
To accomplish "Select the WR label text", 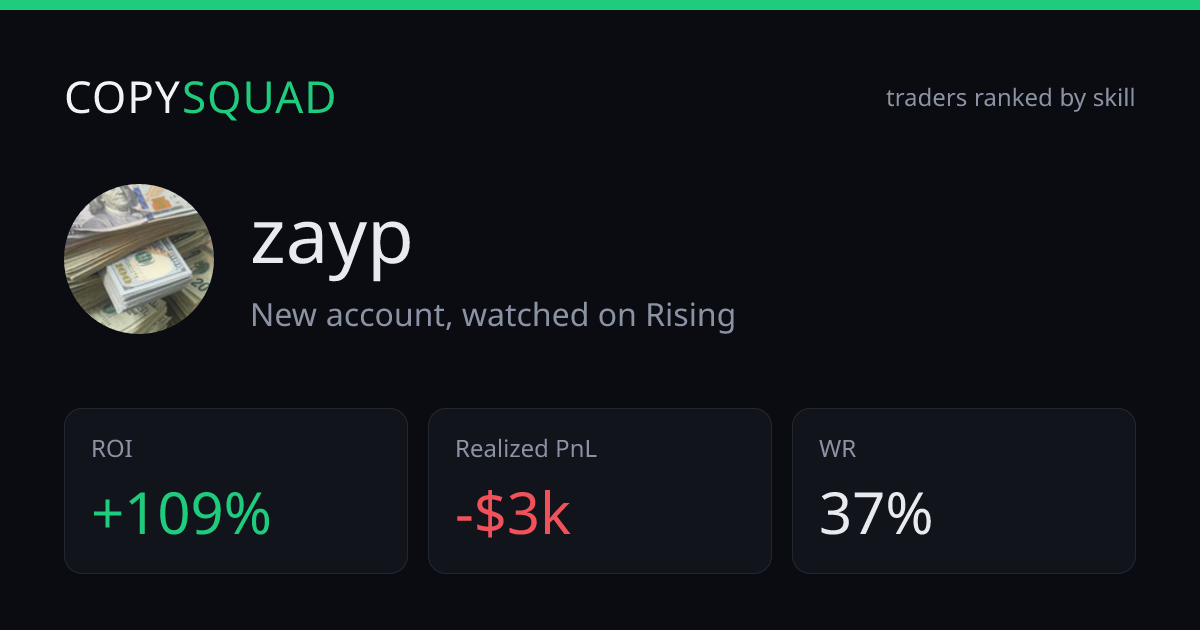I will tap(838, 449).
